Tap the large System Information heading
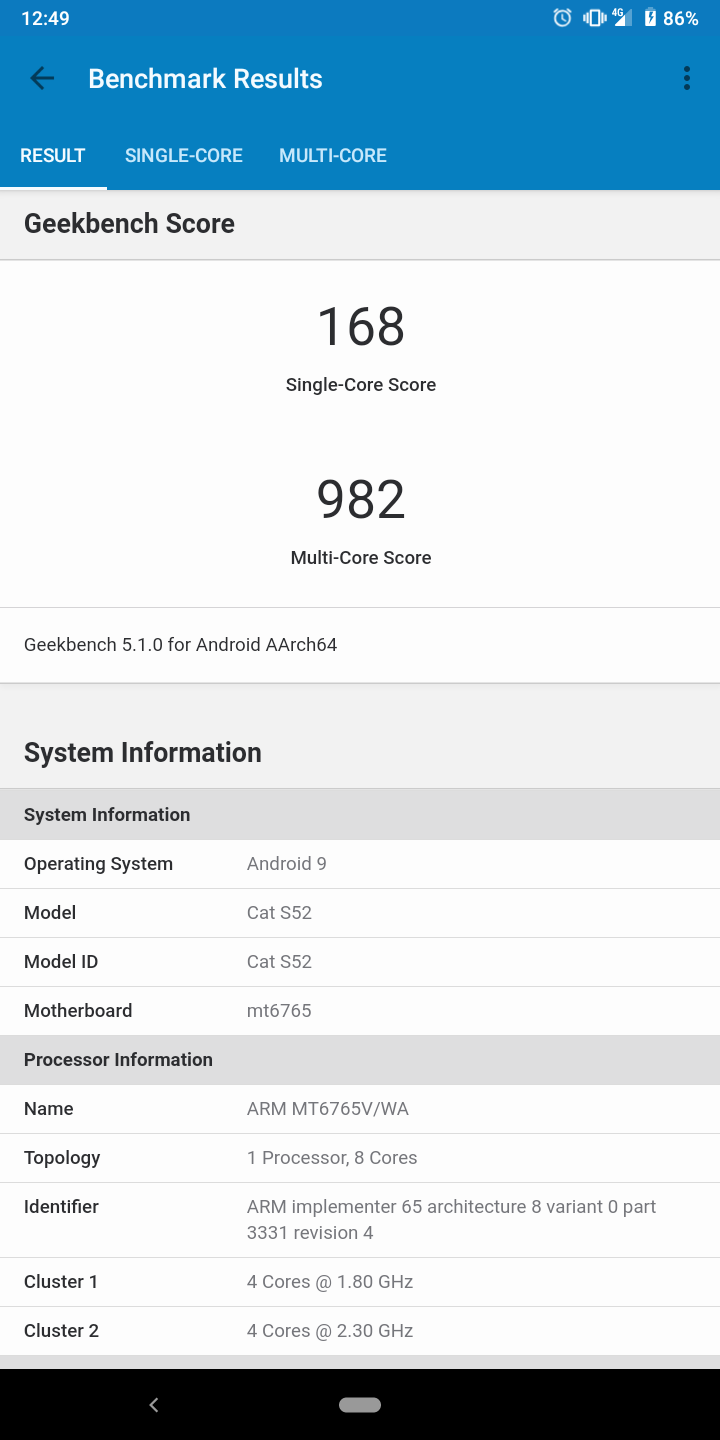The width and height of the screenshot is (720, 1440). point(143,752)
